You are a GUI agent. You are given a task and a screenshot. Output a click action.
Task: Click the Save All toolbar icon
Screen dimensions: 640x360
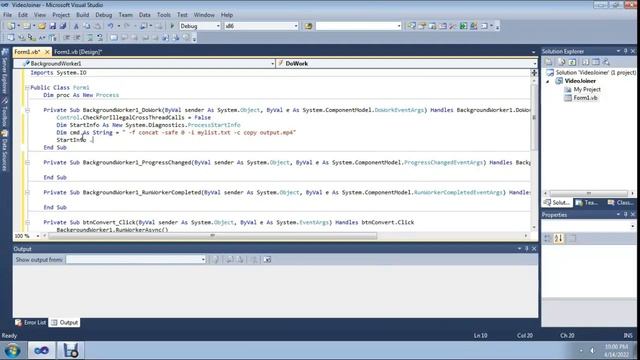click(63, 26)
